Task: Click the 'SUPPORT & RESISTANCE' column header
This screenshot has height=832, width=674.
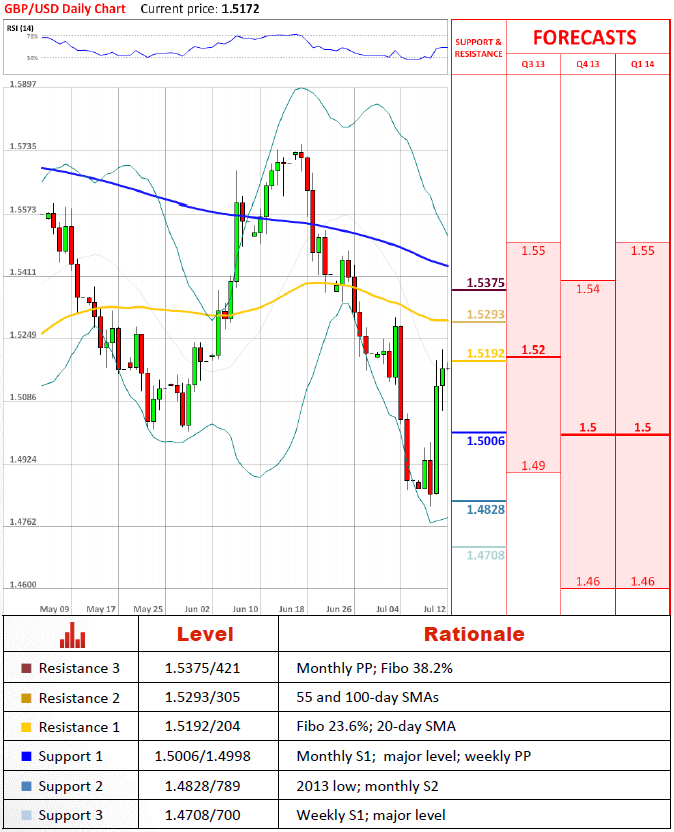Action: click(x=478, y=48)
